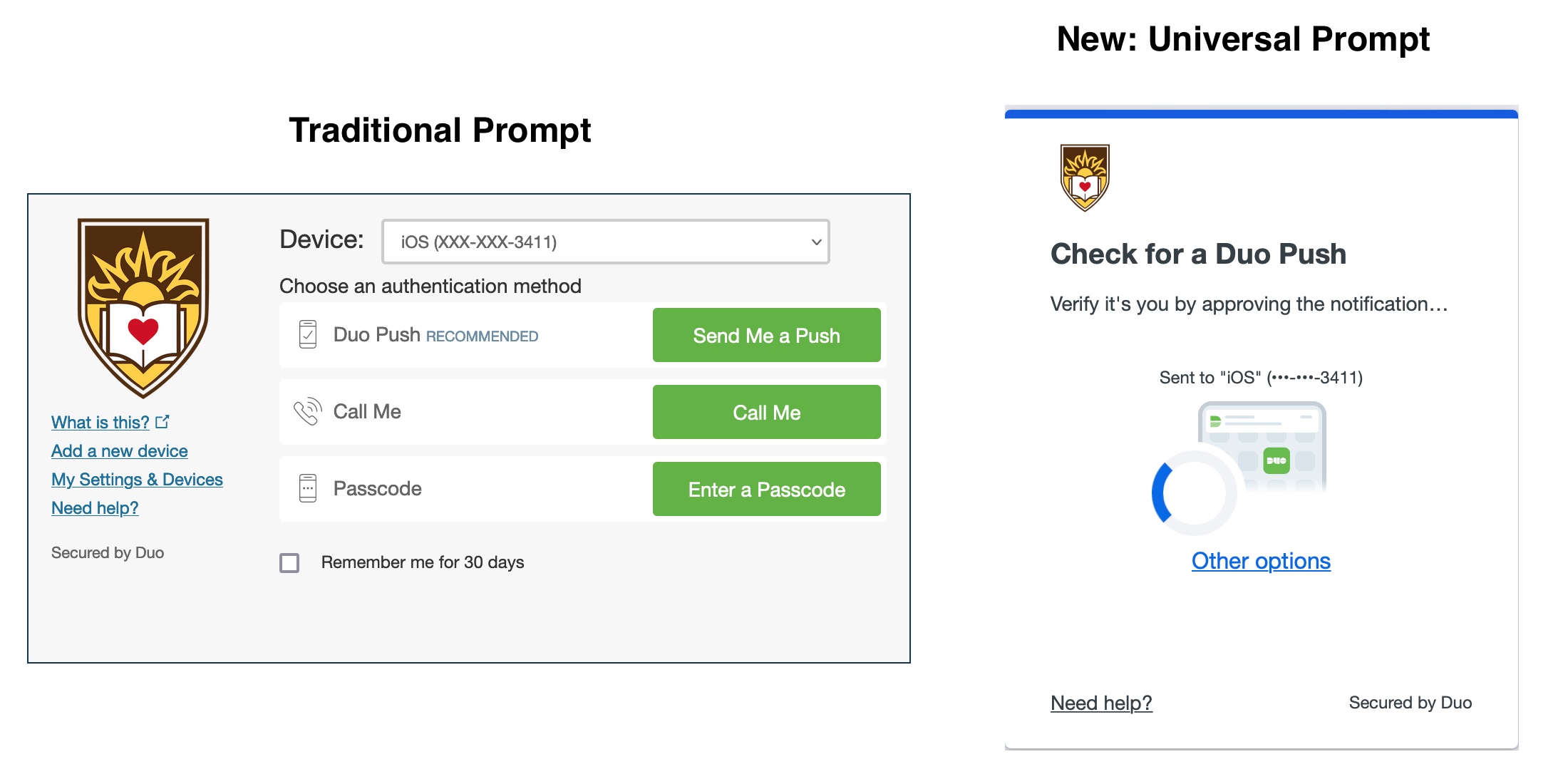The height and width of the screenshot is (784, 1568).
Task: Open Add a new device link
Action: pyautogui.click(x=120, y=451)
